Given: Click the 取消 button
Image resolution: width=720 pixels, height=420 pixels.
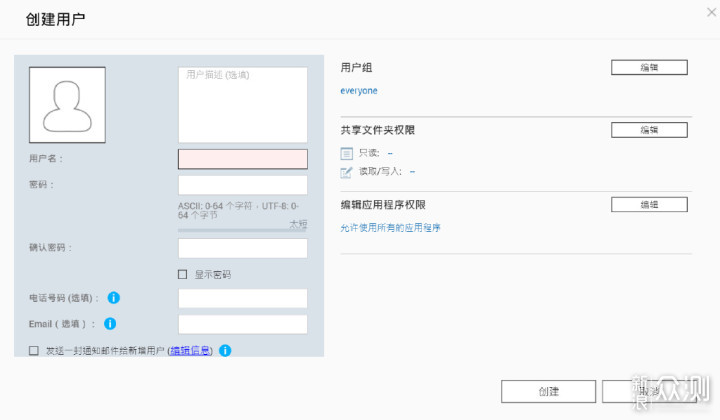Looking at the screenshot, I should (x=650, y=392).
